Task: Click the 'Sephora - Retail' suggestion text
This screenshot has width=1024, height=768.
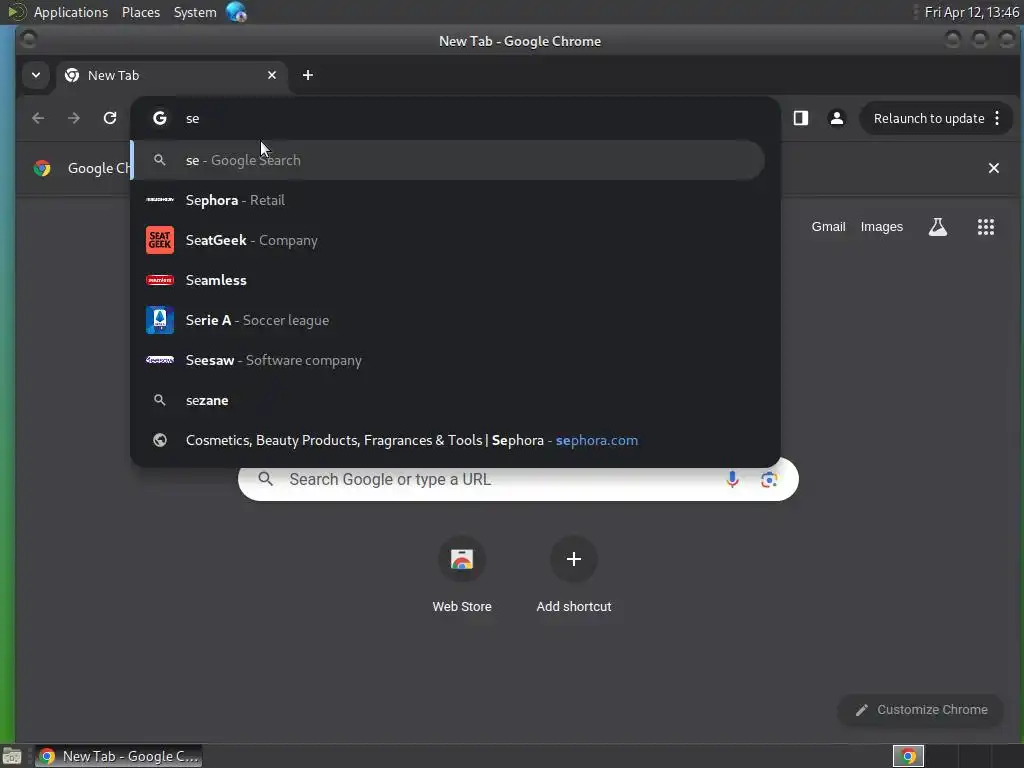Action: [x=235, y=200]
